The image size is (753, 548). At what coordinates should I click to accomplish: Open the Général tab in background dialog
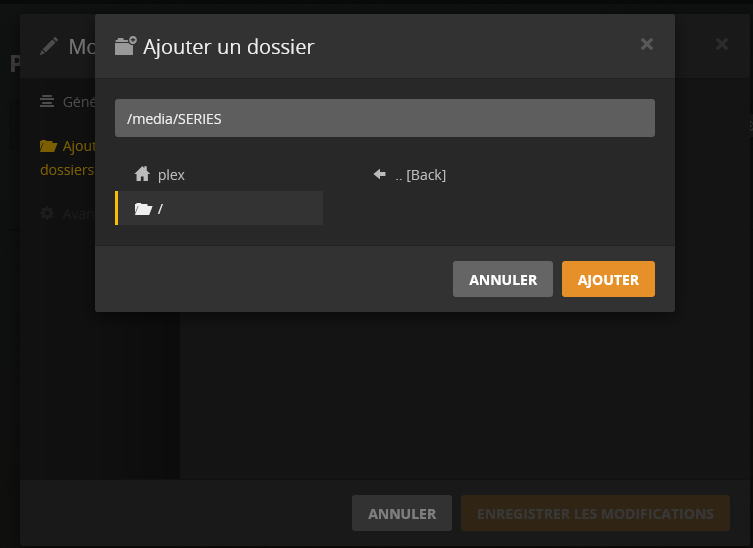(x=68, y=102)
